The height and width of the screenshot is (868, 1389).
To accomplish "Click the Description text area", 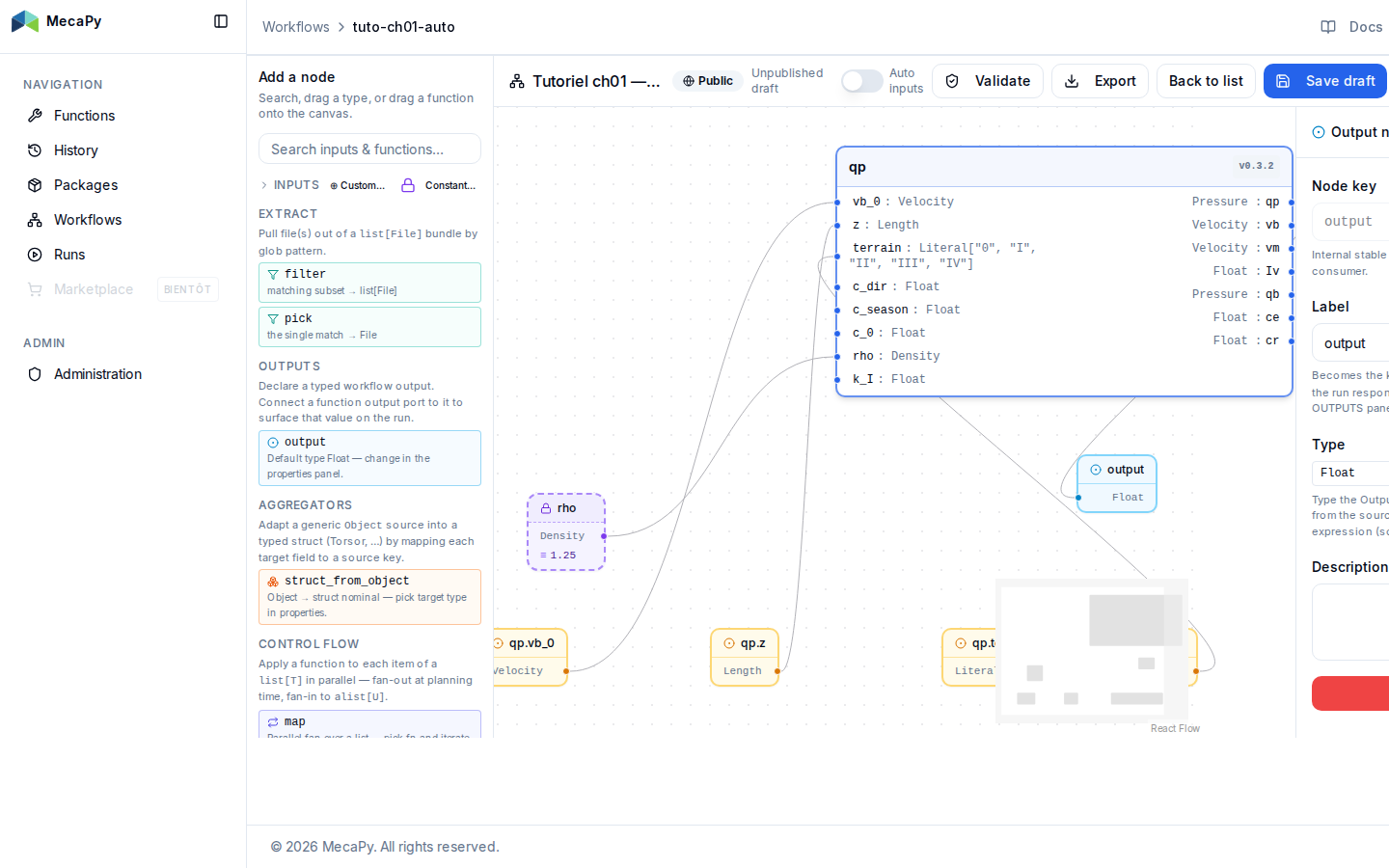I will [x=1350, y=622].
